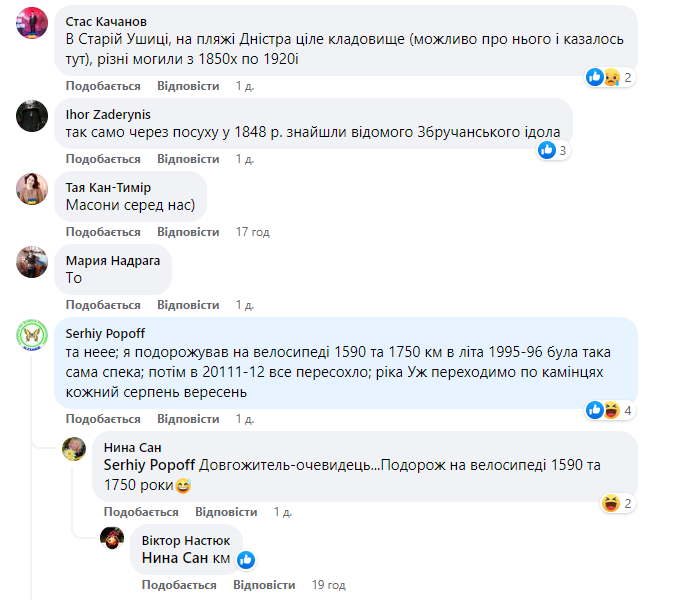Click Віктор Настюк's profile avatar
Viewport: 674px width, 600px height.
tap(112, 540)
